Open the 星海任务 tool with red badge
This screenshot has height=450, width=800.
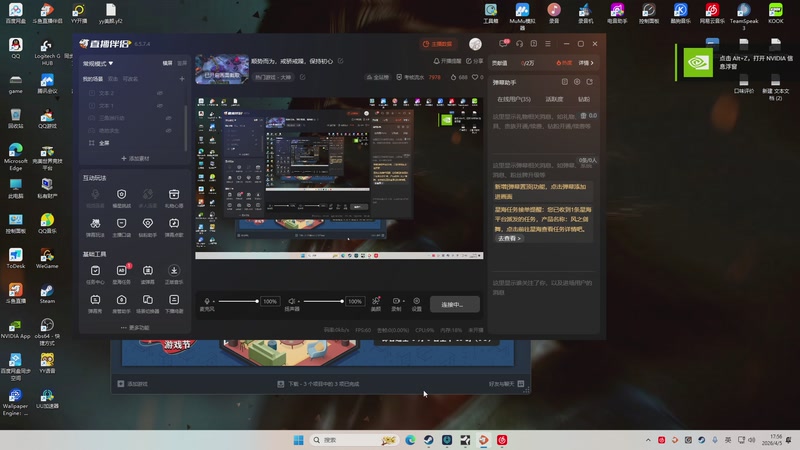[x=121, y=273]
